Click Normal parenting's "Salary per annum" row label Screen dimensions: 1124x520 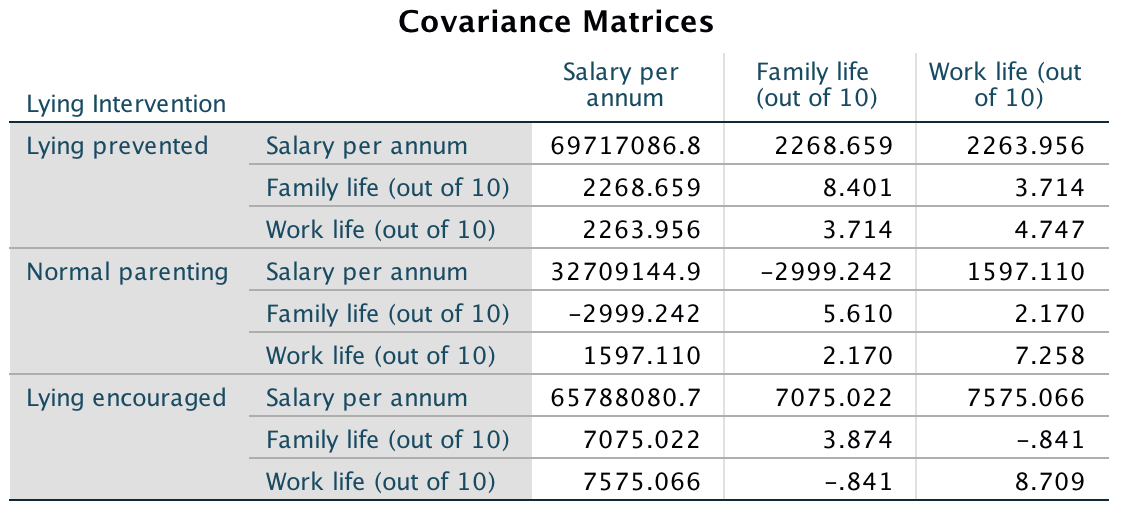click(x=366, y=272)
